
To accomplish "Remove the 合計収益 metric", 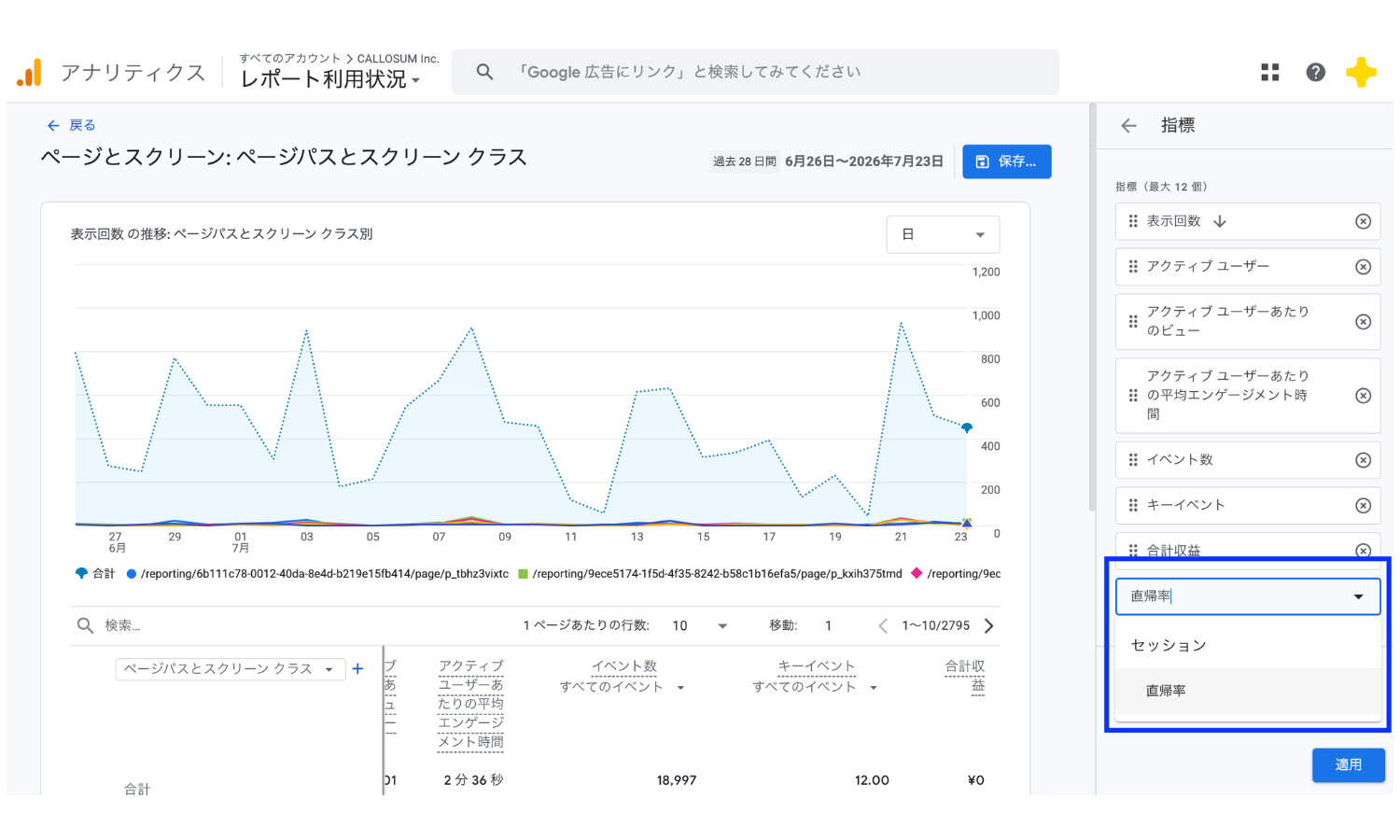I will (x=1363, y=551).
